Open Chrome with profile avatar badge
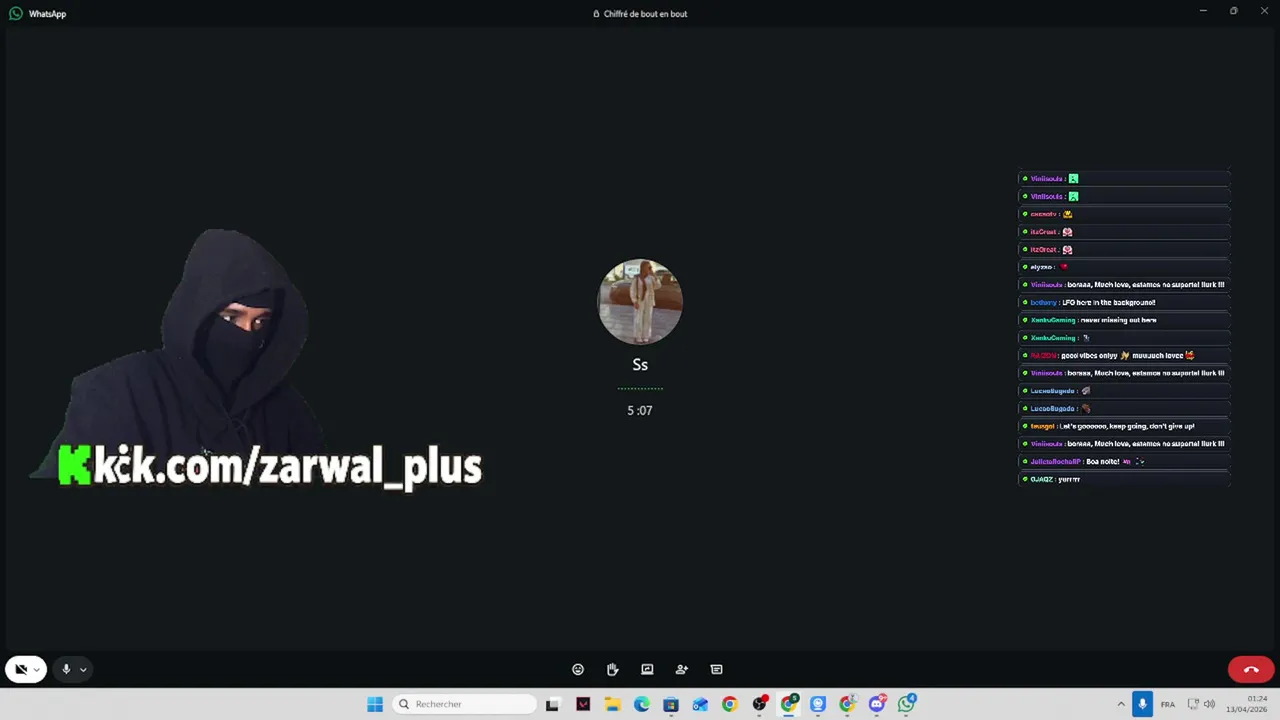 pos(848,704)
